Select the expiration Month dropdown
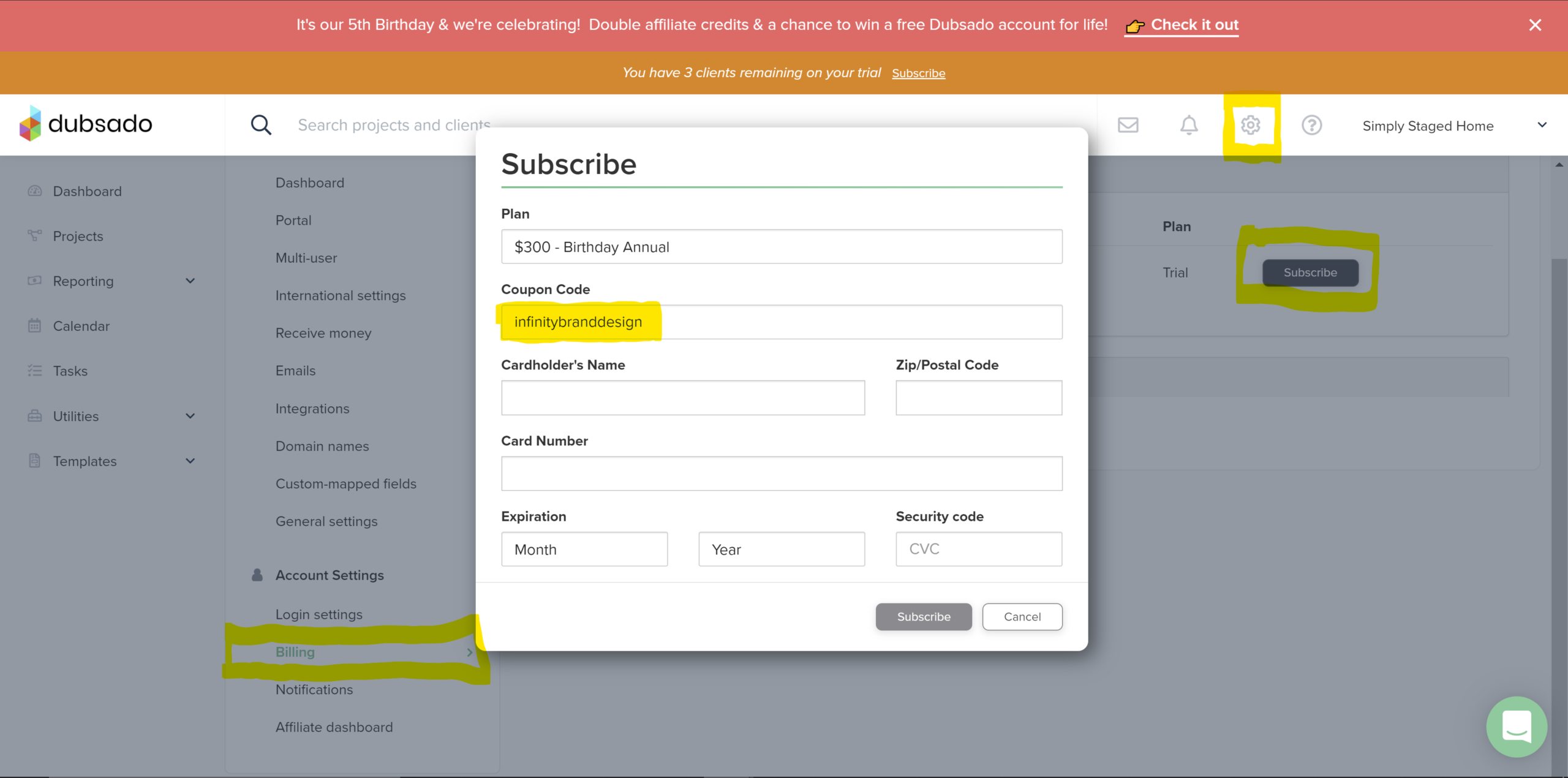The width and height of the screenshot is (1568, 778). click(584, 550)
